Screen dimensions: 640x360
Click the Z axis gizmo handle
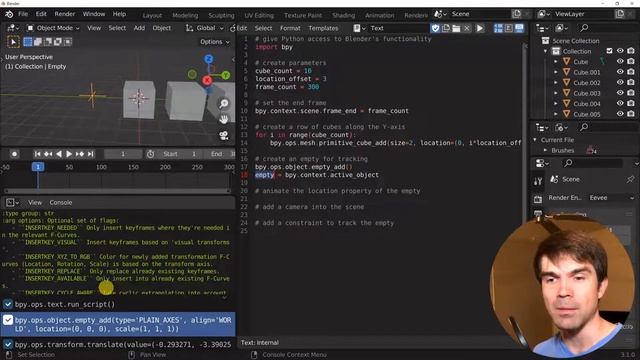(209, 59)
